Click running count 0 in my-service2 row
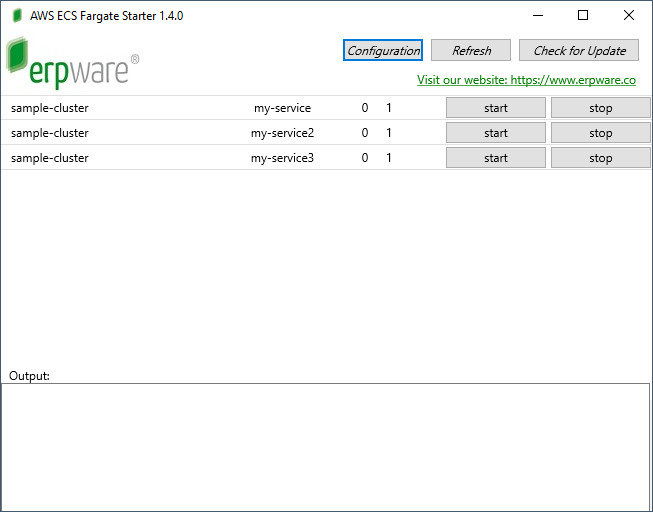 coord(365,133)
